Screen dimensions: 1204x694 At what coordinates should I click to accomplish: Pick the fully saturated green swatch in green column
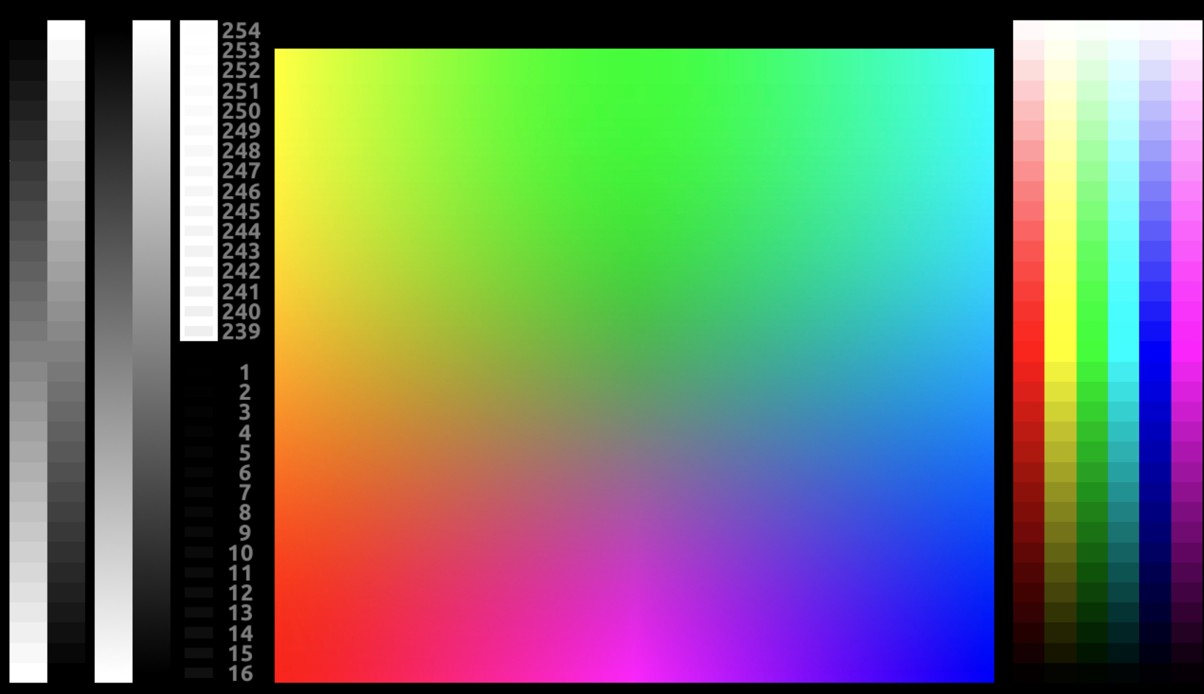1092,351
